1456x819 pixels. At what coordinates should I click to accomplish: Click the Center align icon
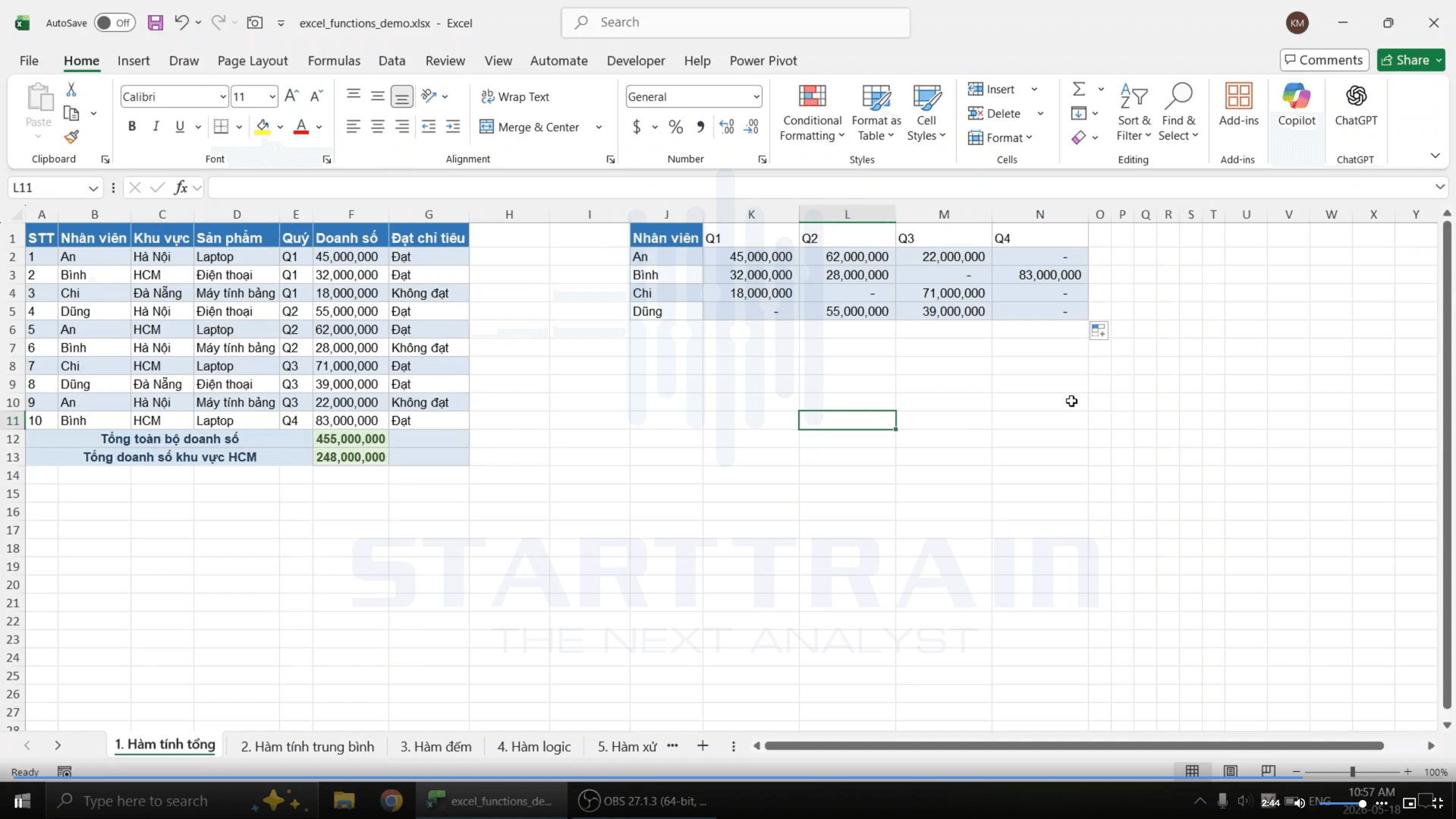tap(378, 127)
